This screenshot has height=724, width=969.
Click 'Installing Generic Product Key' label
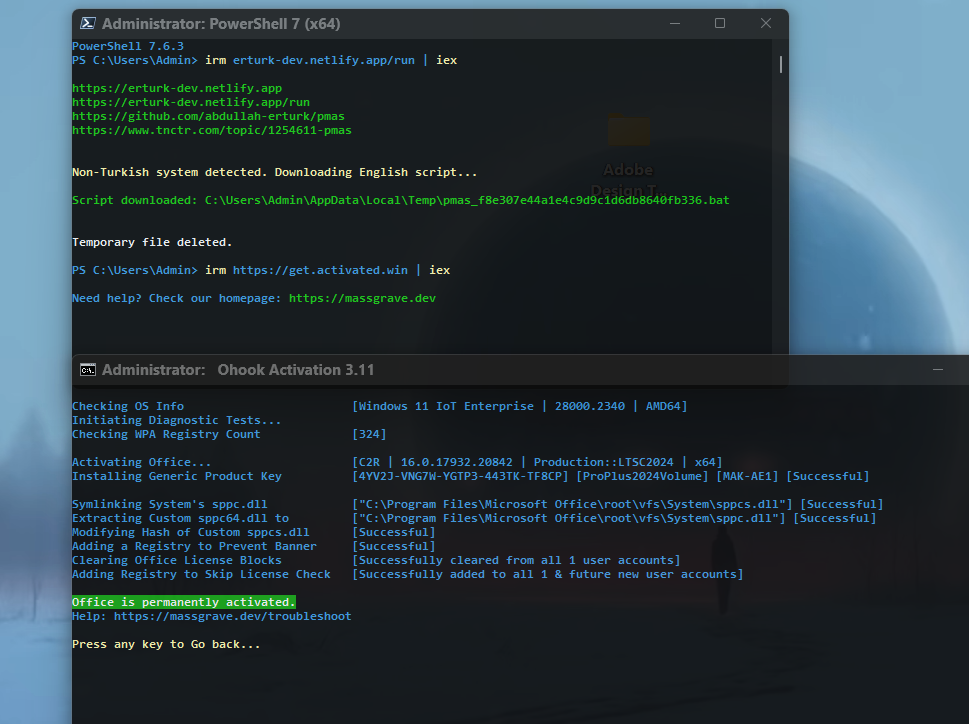177,476
